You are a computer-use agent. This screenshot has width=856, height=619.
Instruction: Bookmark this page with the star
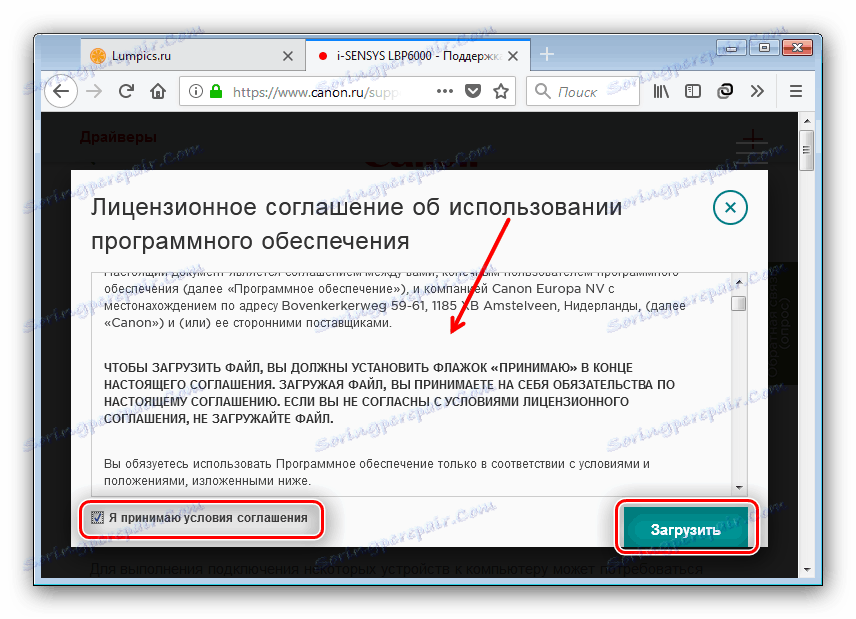coord(501,91)
